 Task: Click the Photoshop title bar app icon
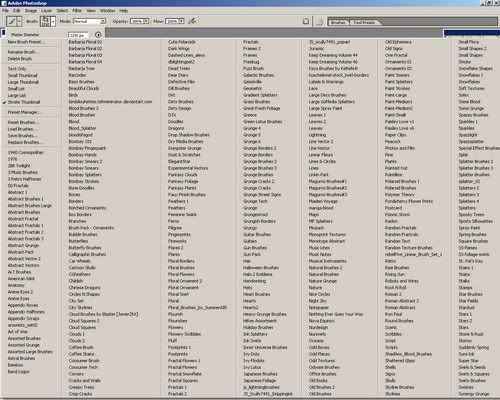[x=4, y=3]
